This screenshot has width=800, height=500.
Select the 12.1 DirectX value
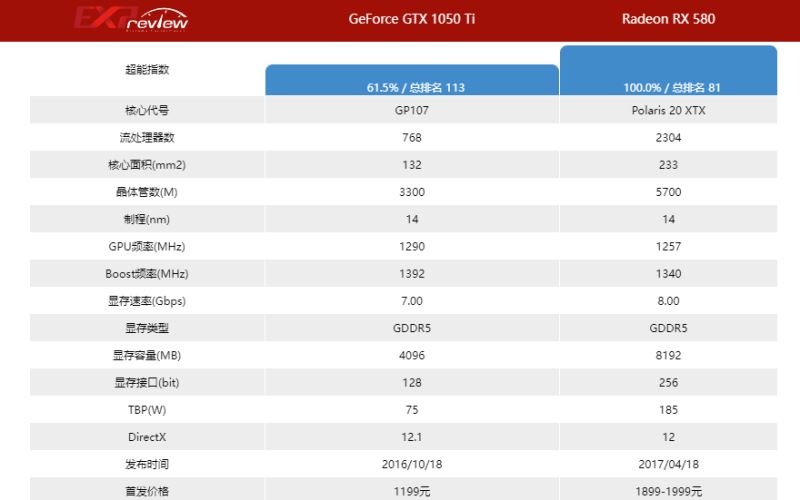412,437
